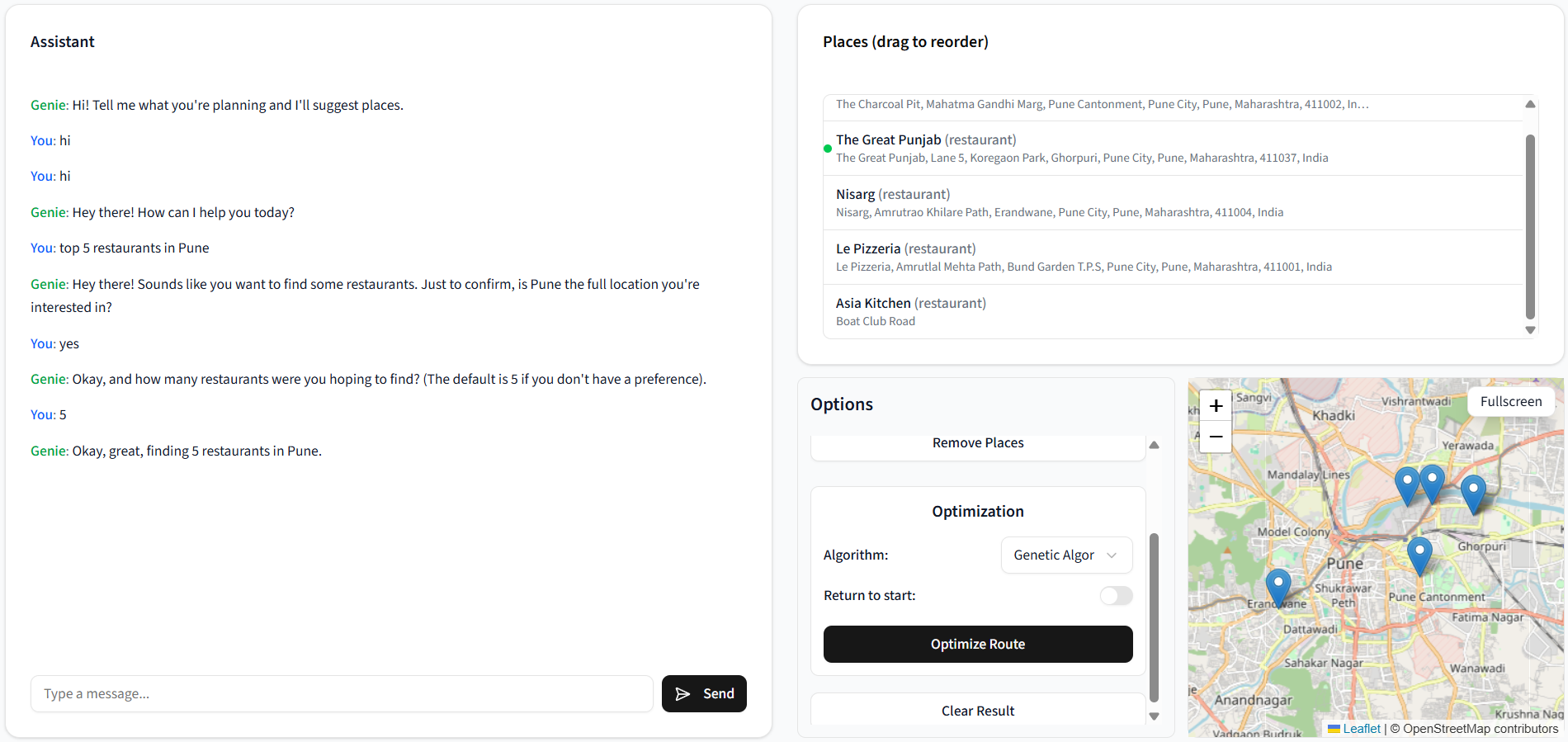The width and height of the screenshot is (1568, 742).
Task: Click the map zoom out minus icon
Action: coord(1216,437)
